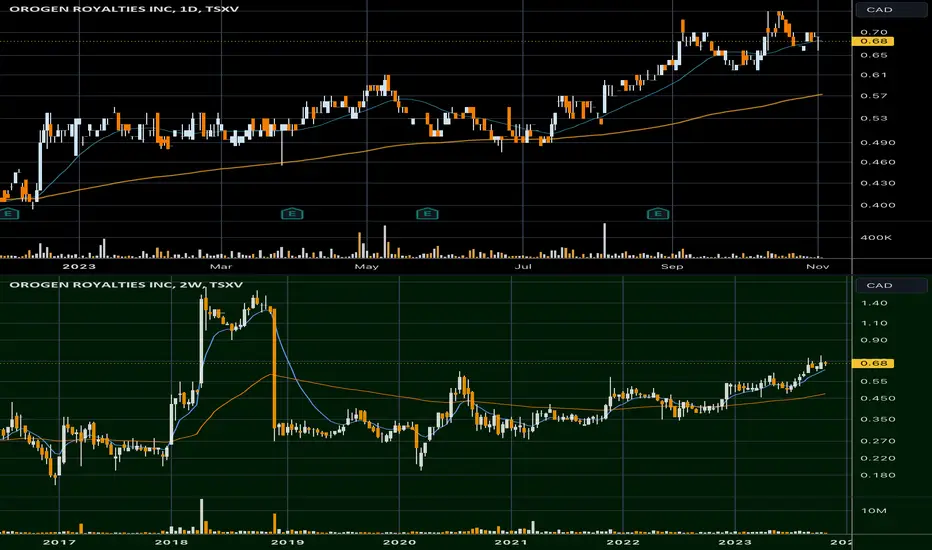Click the May label on the time axis
Screen dimensions: 932x550
point(367,266)
